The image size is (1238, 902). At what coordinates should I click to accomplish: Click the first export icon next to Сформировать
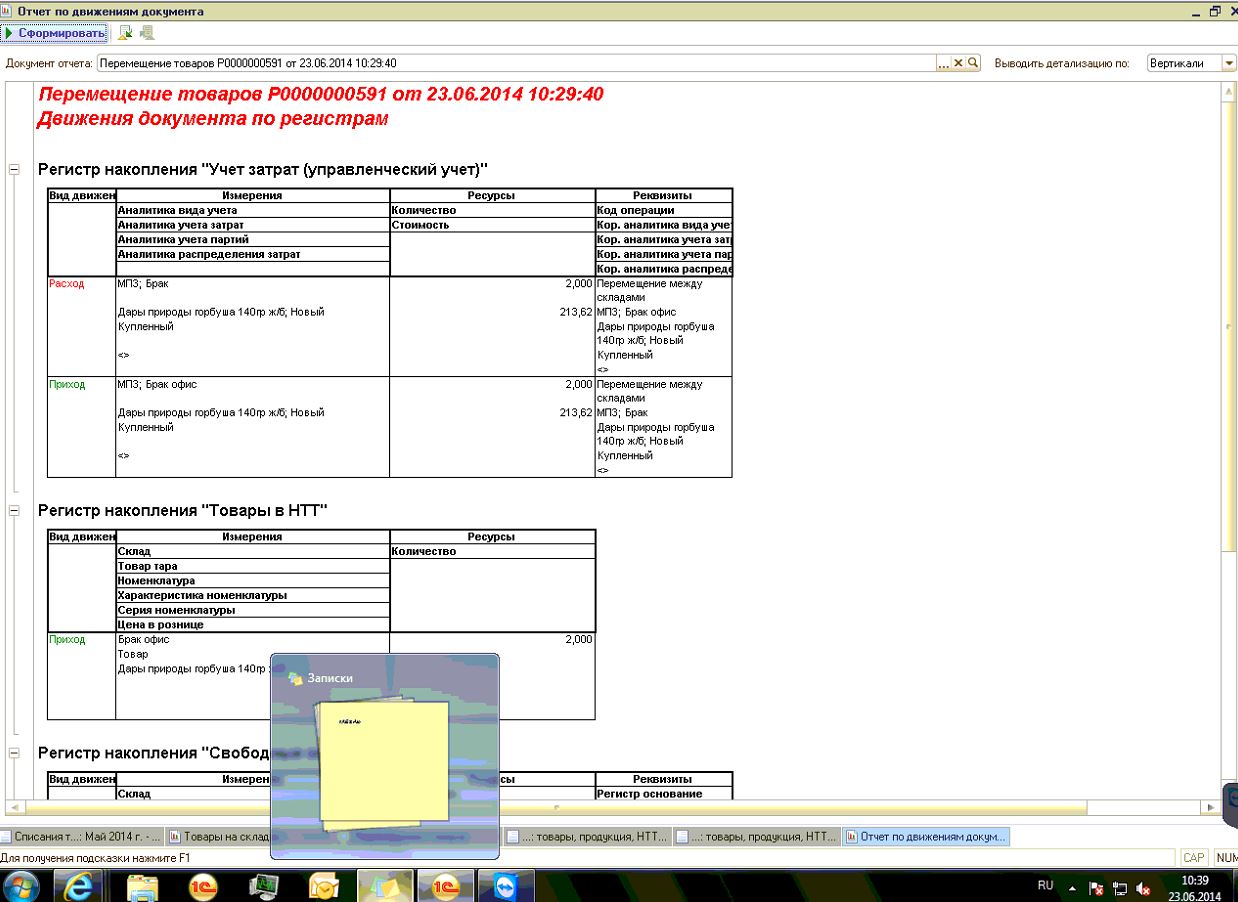pos(126,33)
